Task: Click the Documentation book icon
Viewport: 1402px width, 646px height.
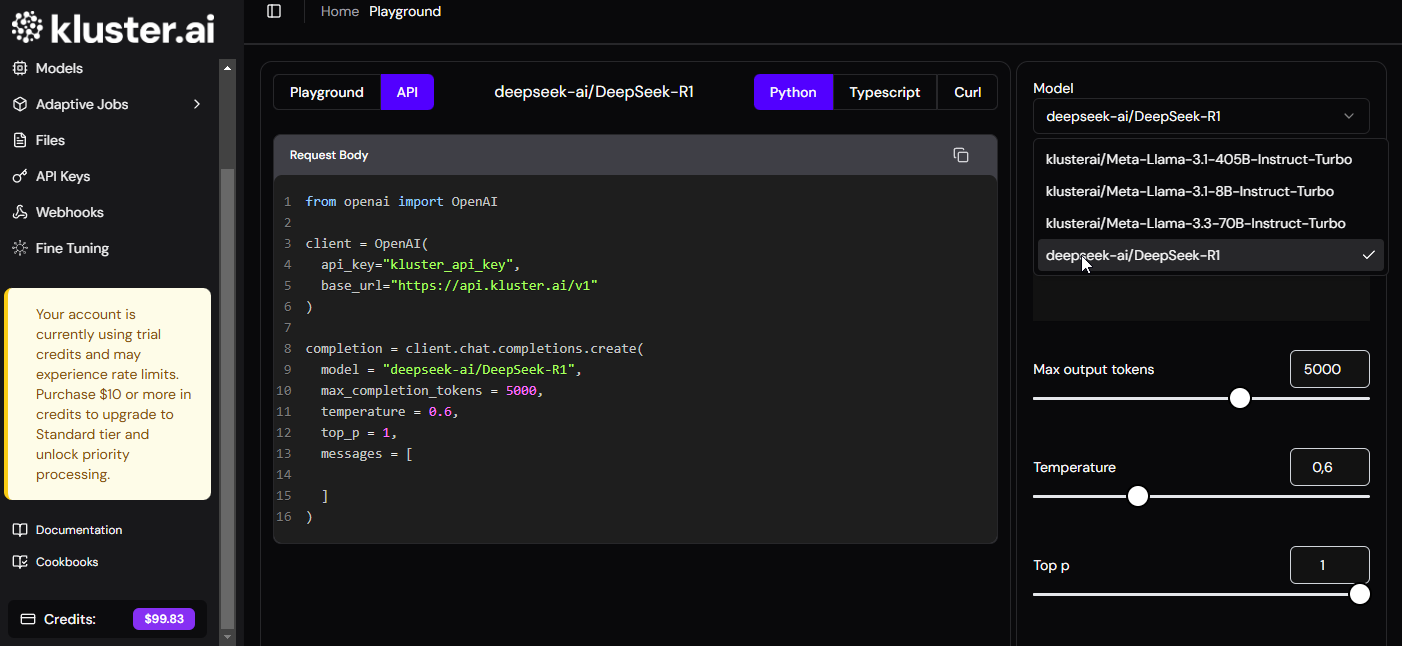Action: [x=19, y=530]
